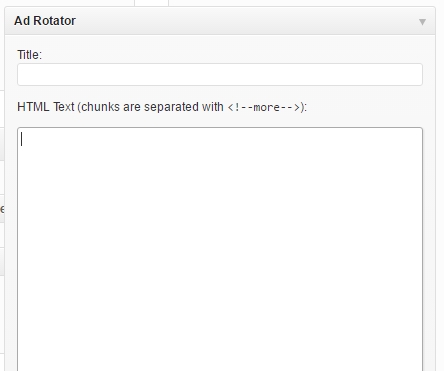Screen dimensions: 444x371
Task: Click the Ad Rotator widget title bar
Action: click(220, 21)
